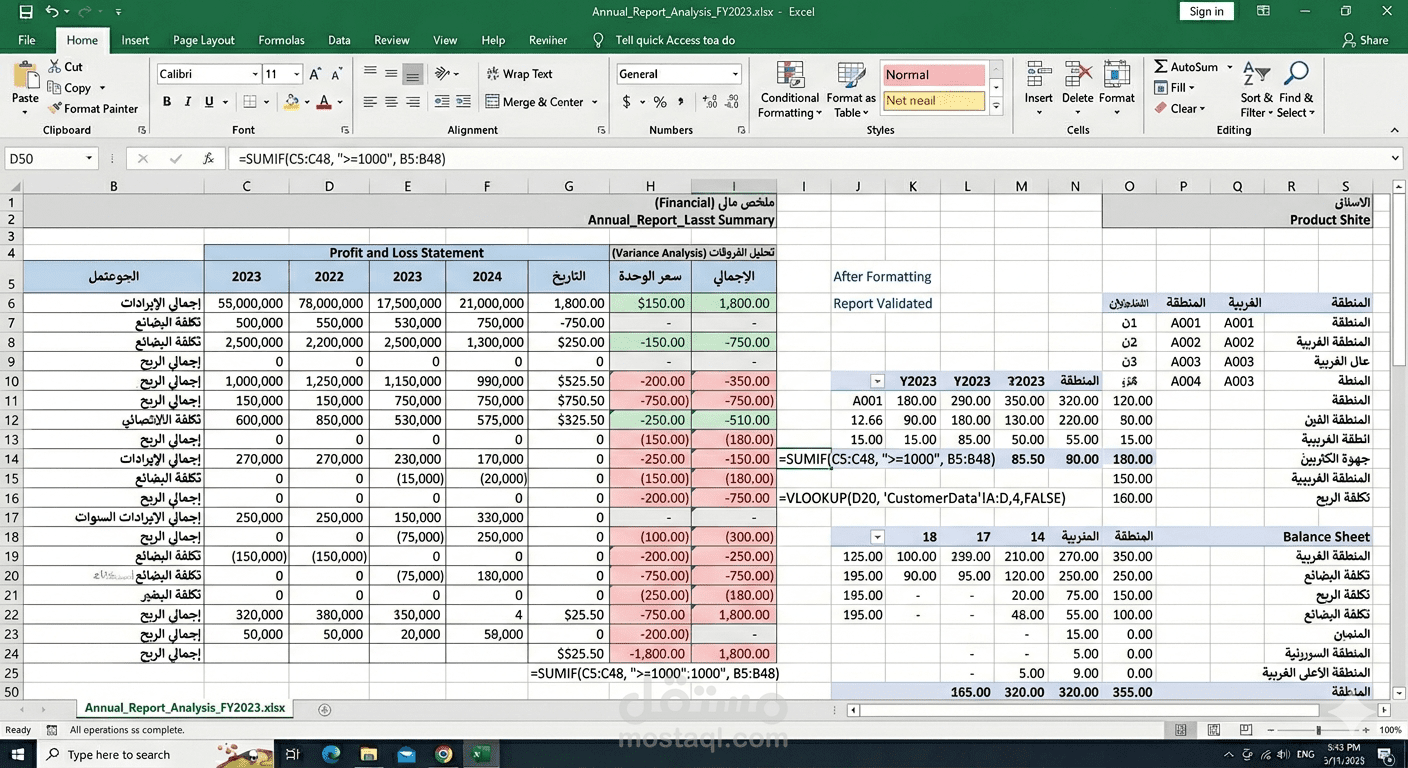Apply percent style format

[x=660, y=102]
